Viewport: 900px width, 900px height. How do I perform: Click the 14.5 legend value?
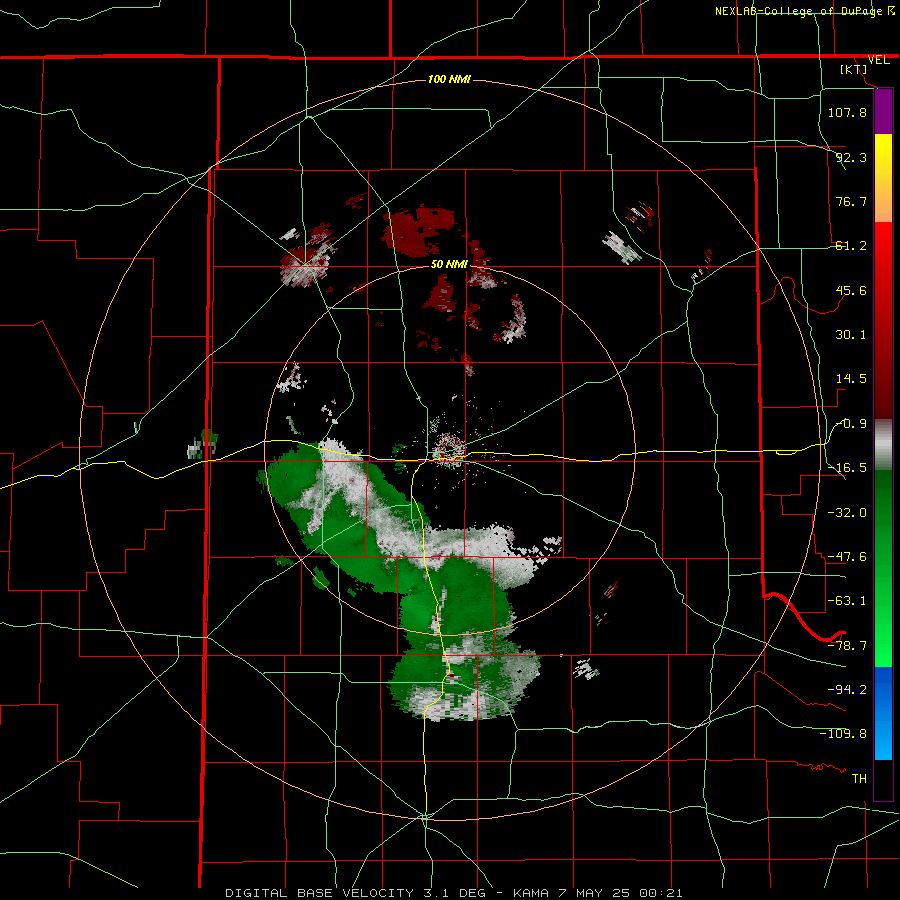point(851,379)
